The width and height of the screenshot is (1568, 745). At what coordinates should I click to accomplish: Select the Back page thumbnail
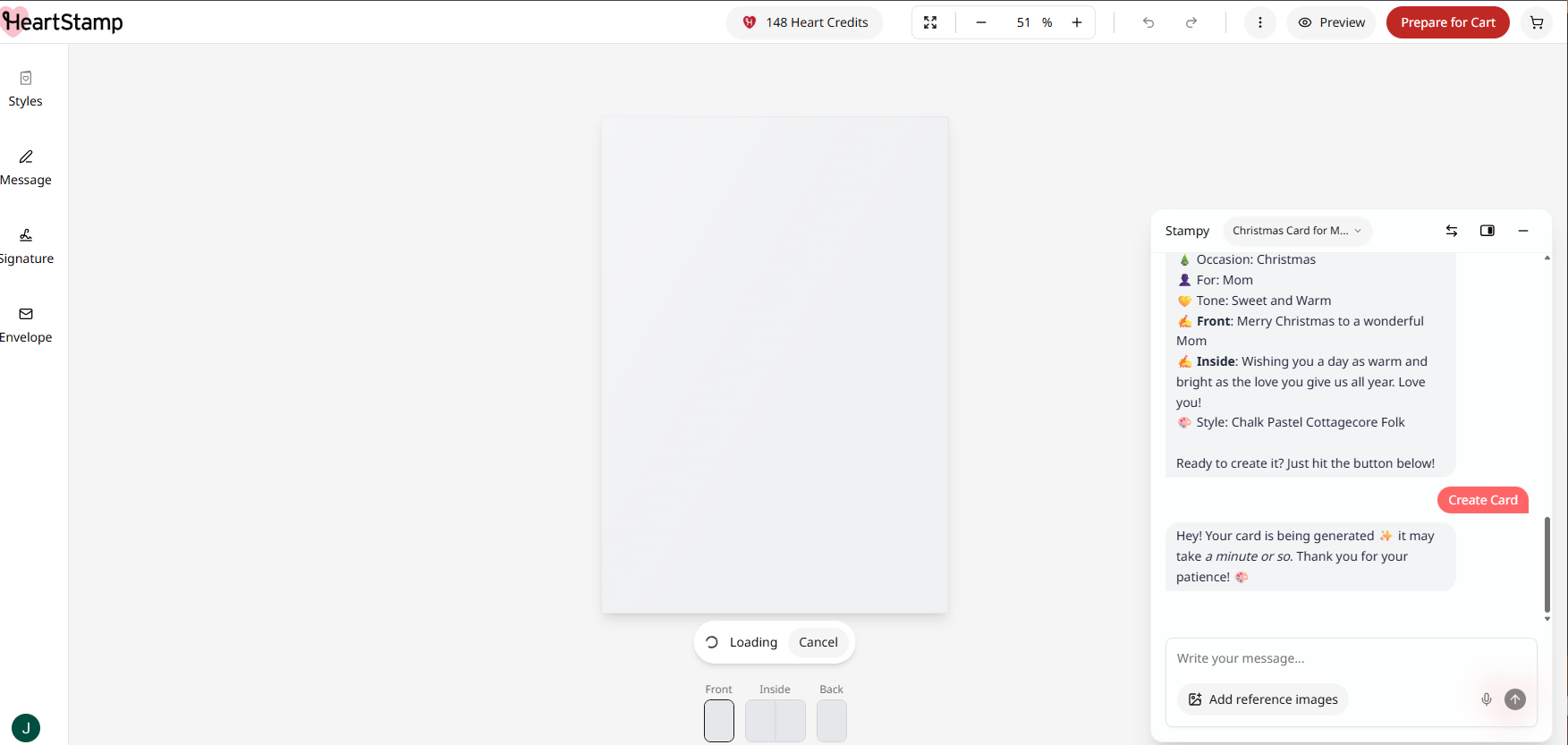[x=832, y=721]
